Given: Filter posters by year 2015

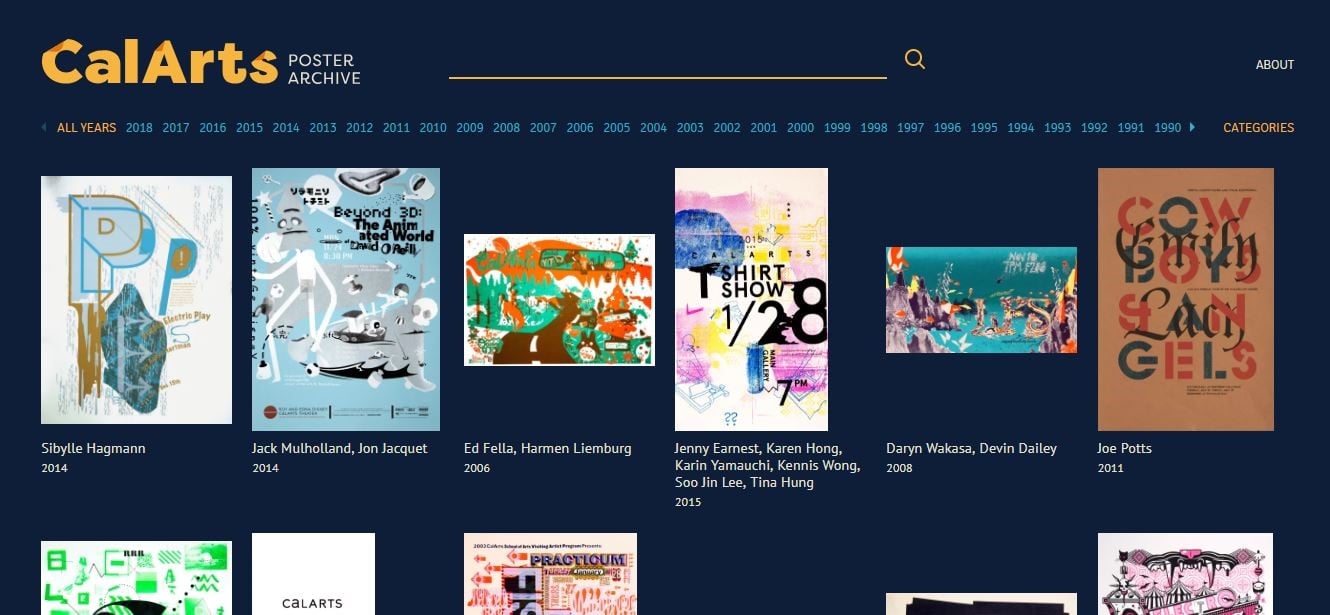Looking at the screenshot, I should (250, 128).
